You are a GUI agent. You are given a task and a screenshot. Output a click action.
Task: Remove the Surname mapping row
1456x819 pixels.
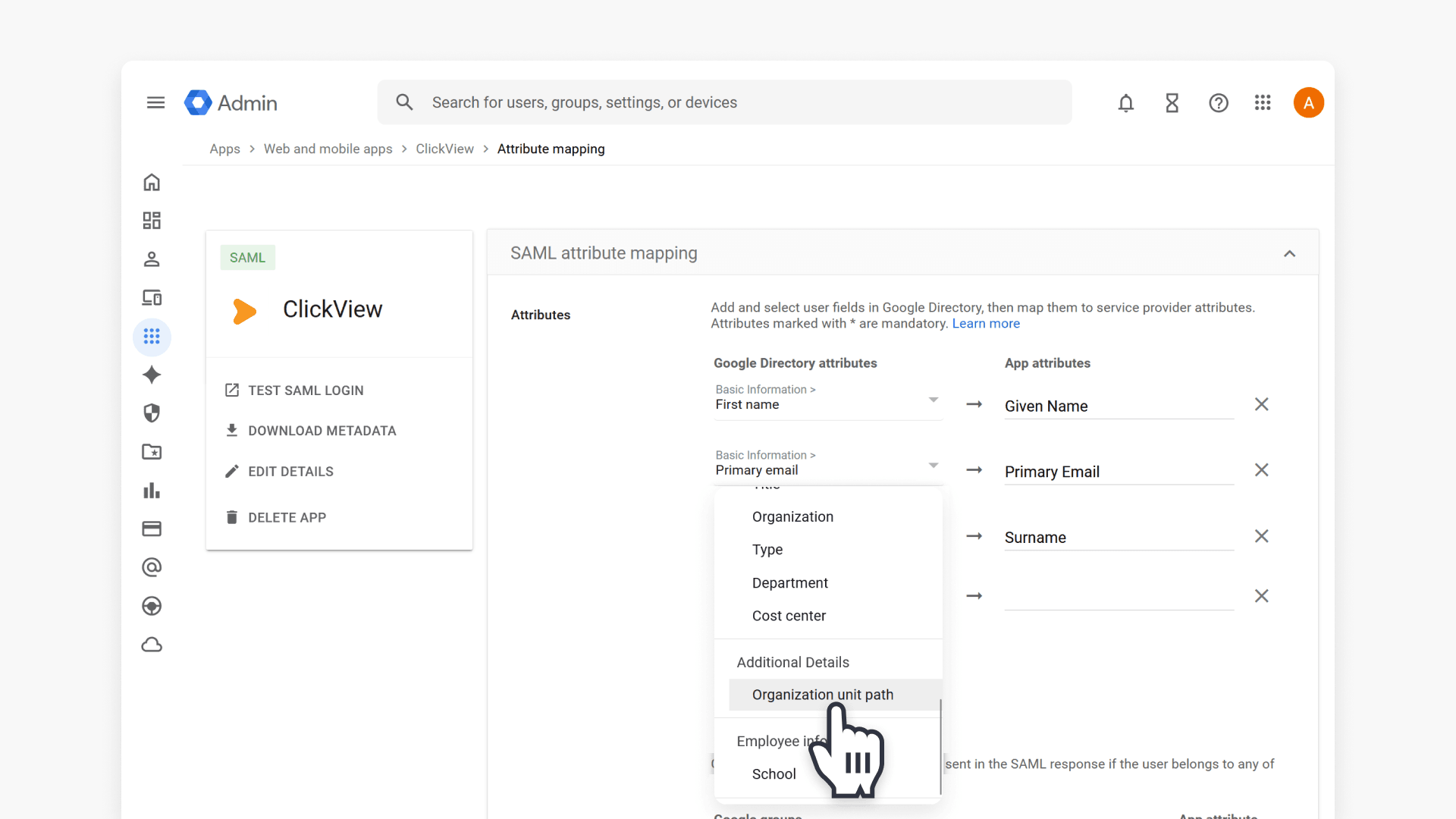pos(1262,536)
